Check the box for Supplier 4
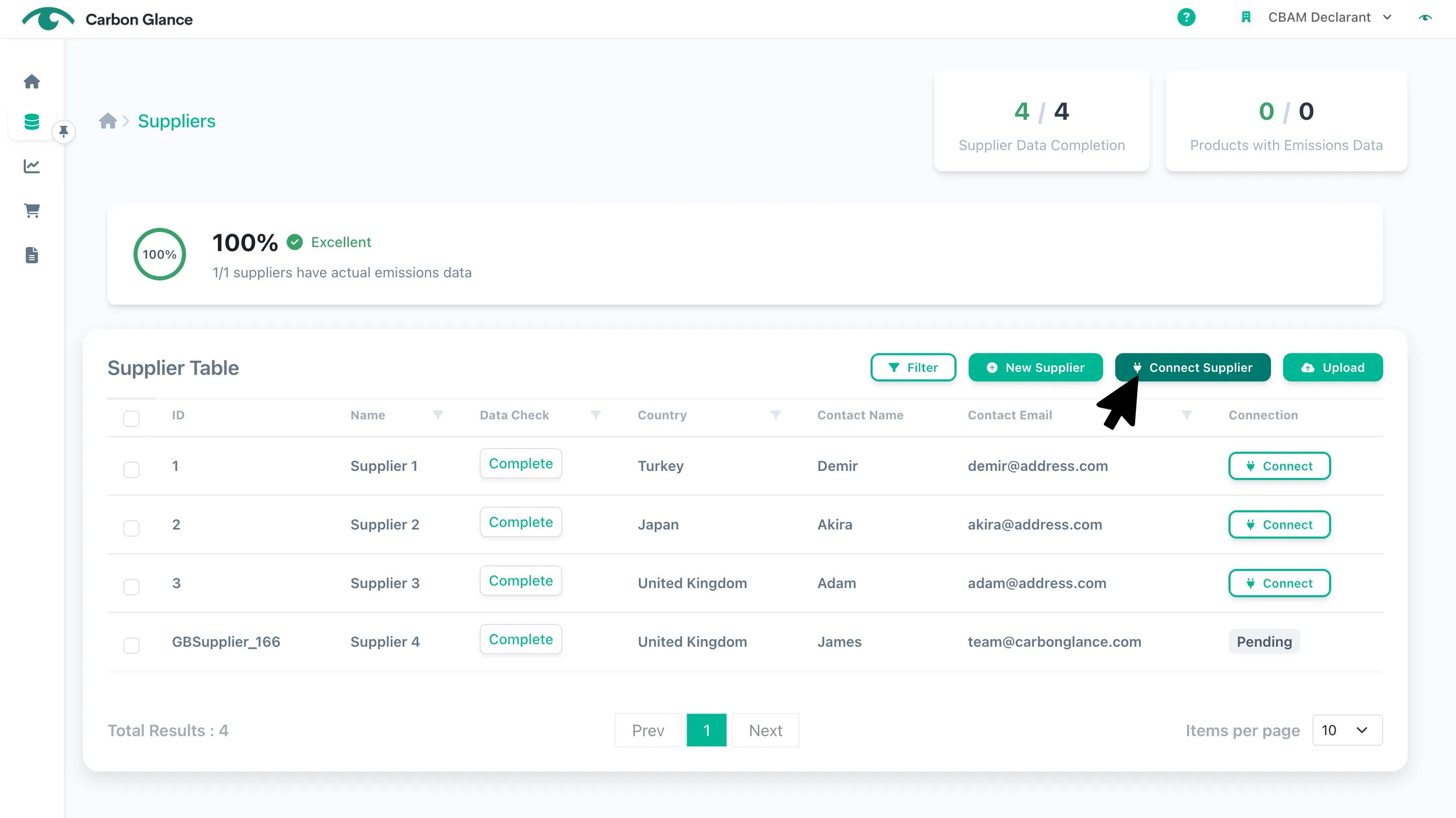 click(131, 645)
